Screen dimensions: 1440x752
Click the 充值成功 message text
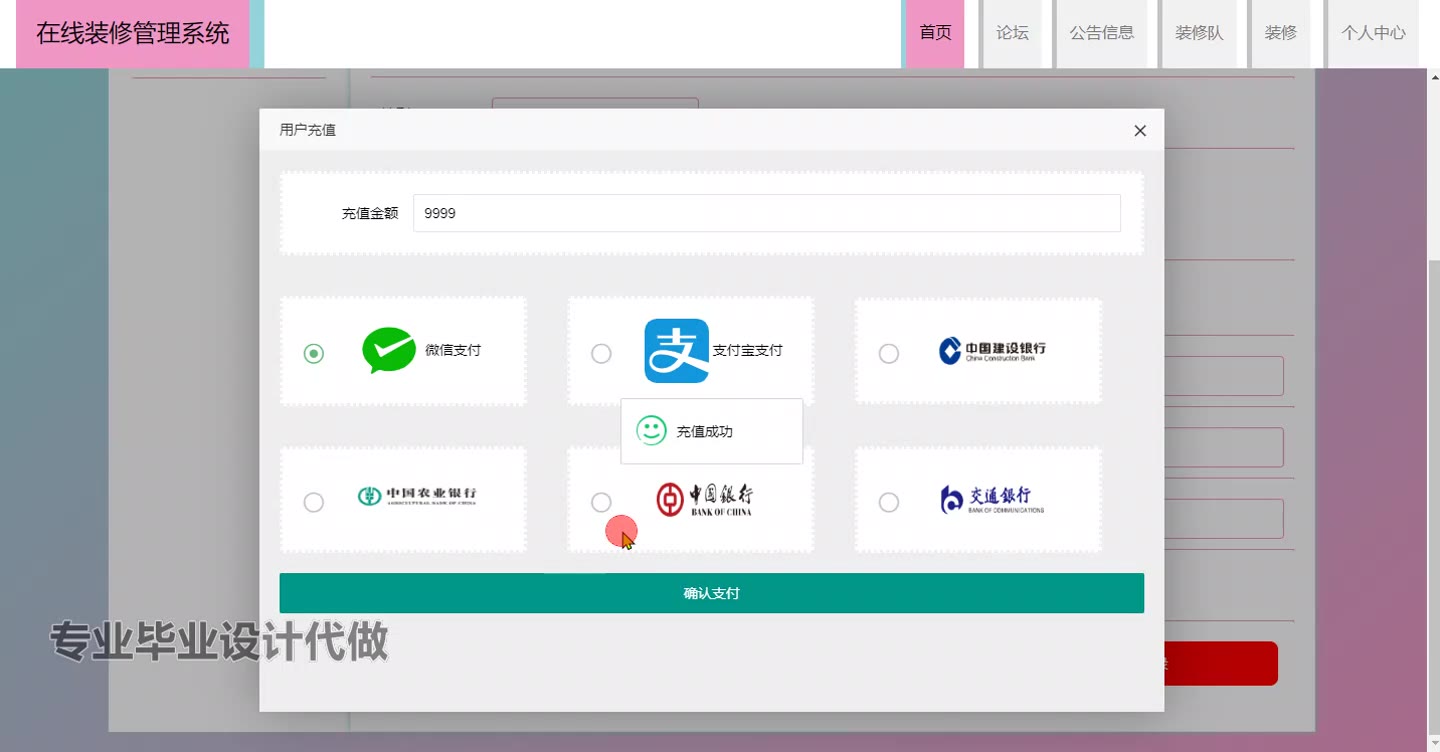point(705,431)
